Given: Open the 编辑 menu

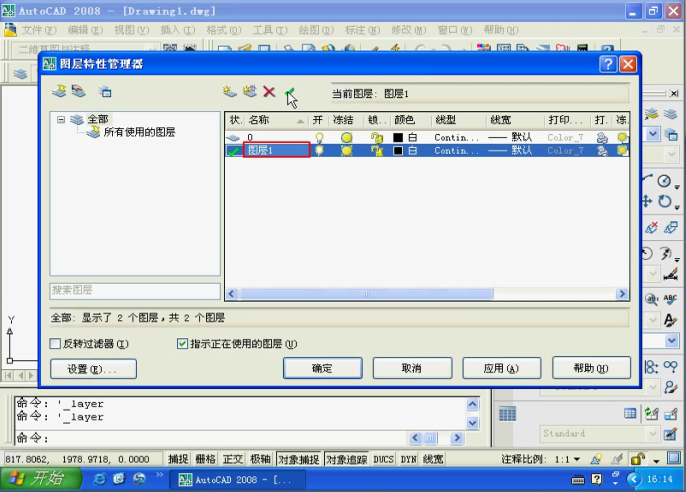Looking at the screenshot, I should (85, 30).
